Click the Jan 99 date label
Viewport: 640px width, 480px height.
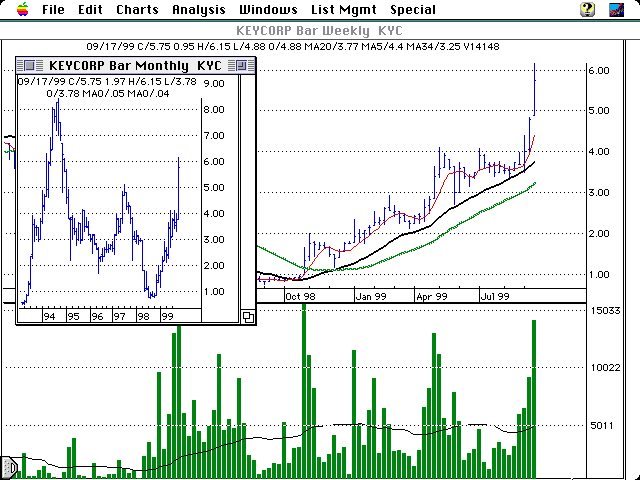click(x=371, y=296)
